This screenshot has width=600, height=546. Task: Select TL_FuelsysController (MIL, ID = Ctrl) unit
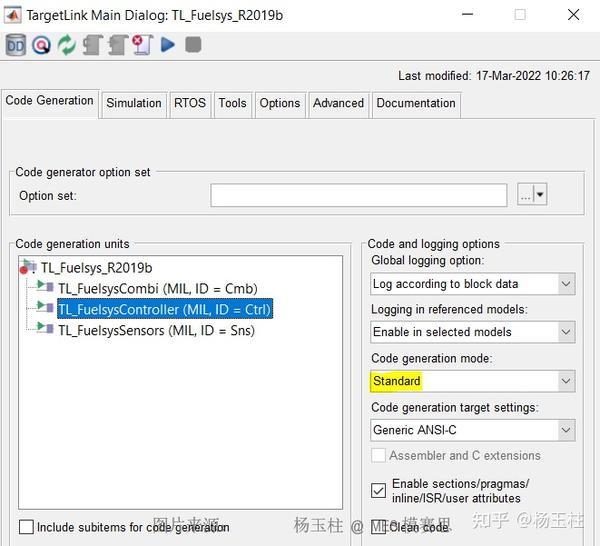coord(165,309)
